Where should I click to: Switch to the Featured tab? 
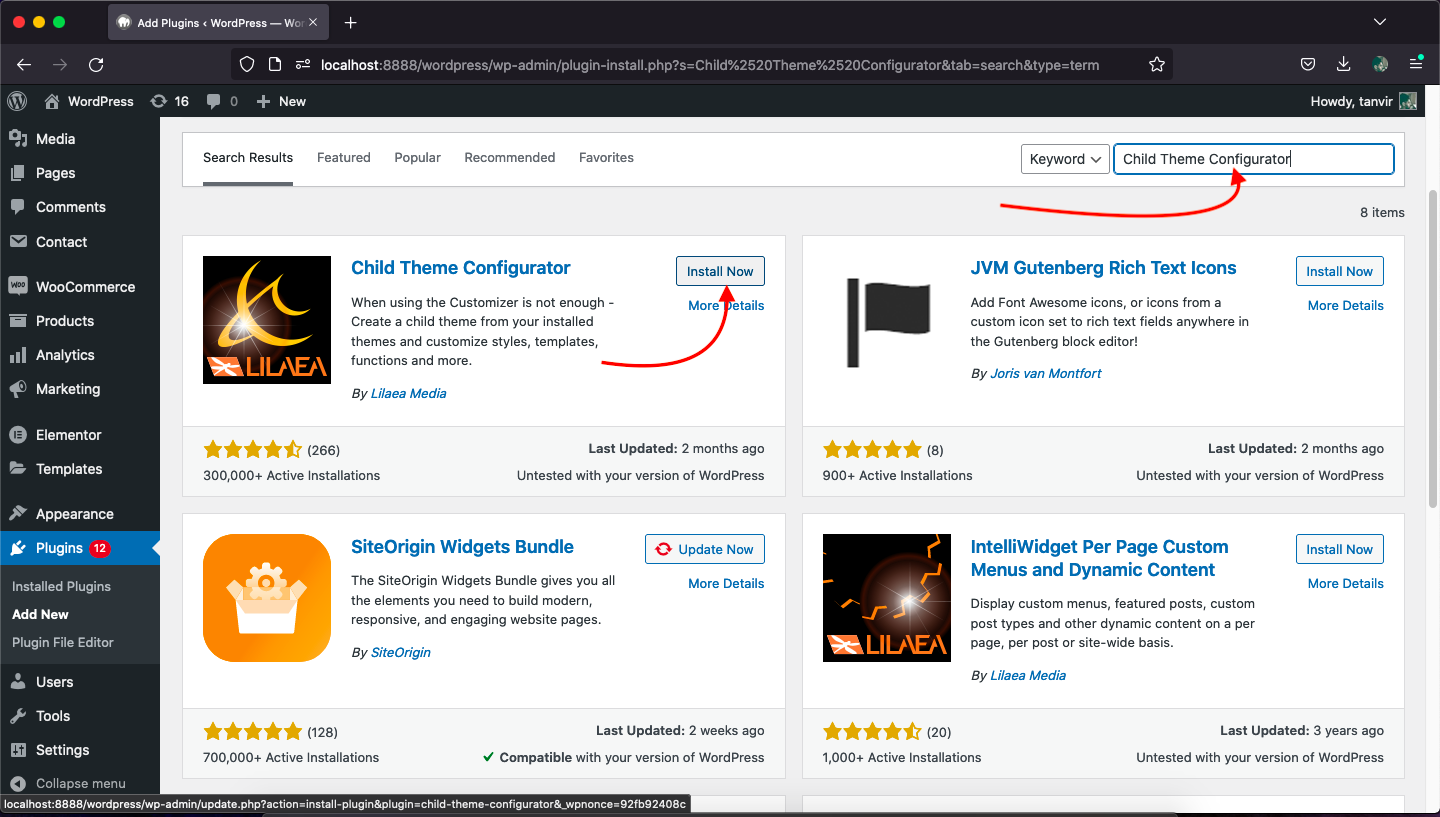coord(344,158)
